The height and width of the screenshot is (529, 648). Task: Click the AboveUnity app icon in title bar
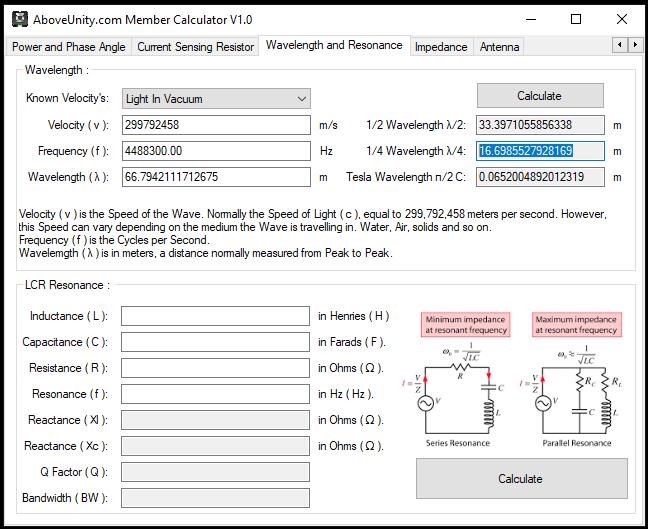[20, 19]
